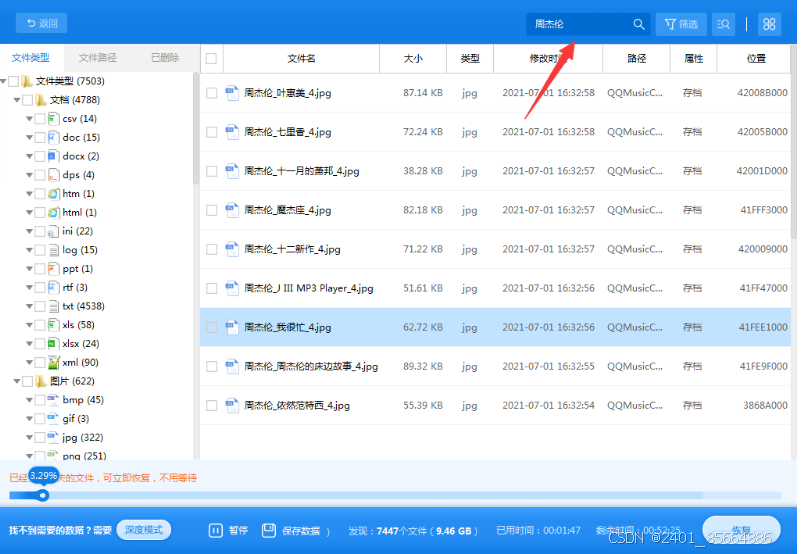Check the box for 周杰伦_依然范特西_4.jpg
Viewport: 801px width, 554px height.
pos(211,406)
